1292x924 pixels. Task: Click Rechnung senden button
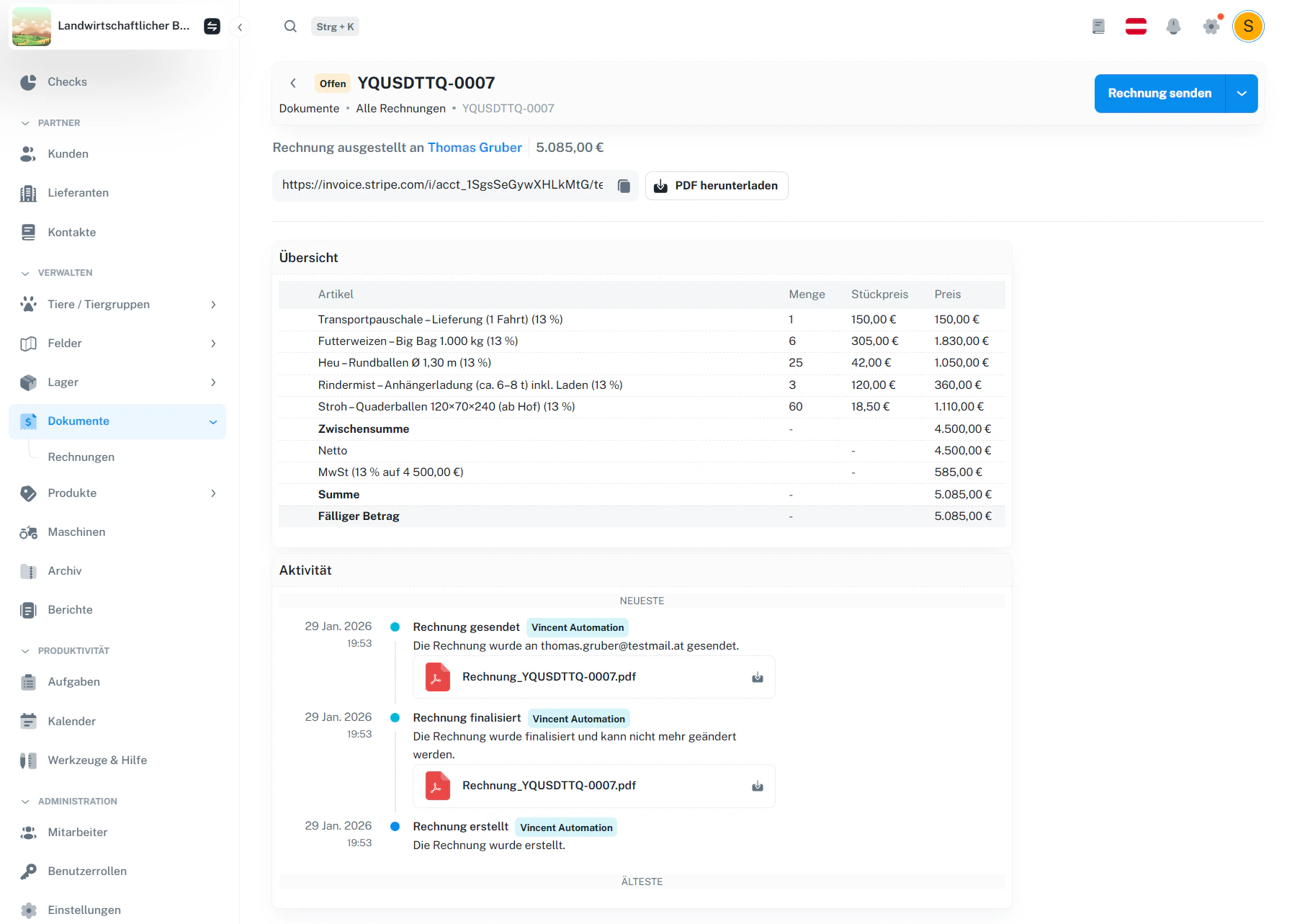pyautogui.click(x=1159, y=94)
